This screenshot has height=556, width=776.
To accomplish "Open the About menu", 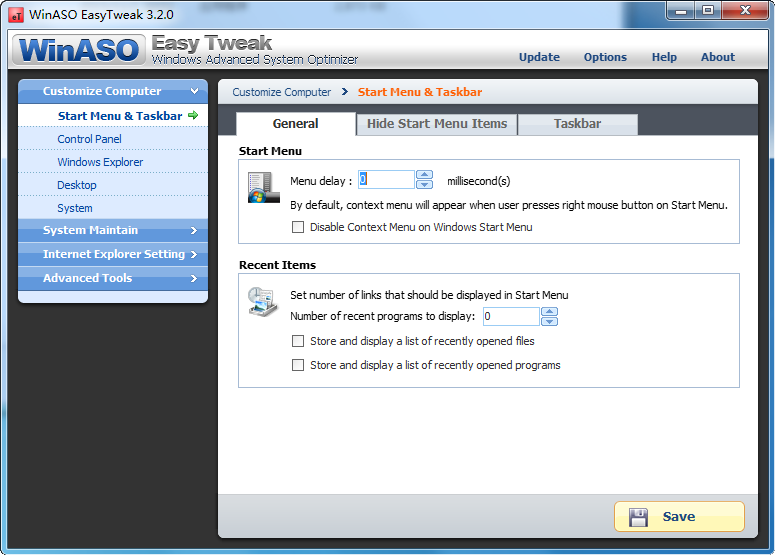I will 718,57.
